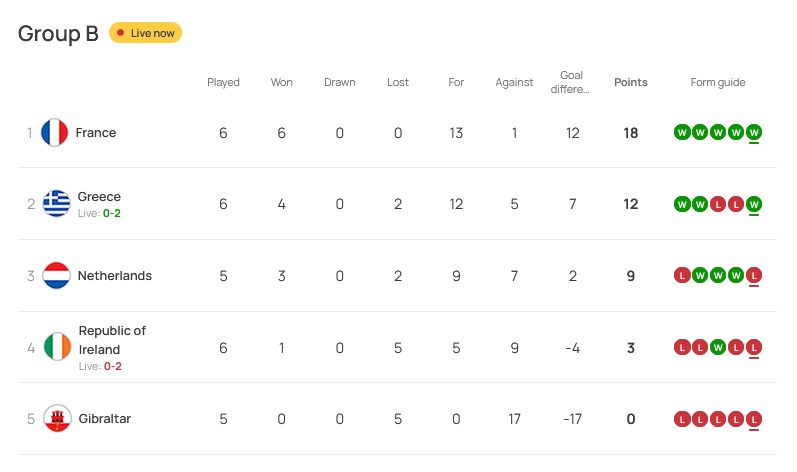
Task: Click Greece's live 0-2 score
Action: 111,213
